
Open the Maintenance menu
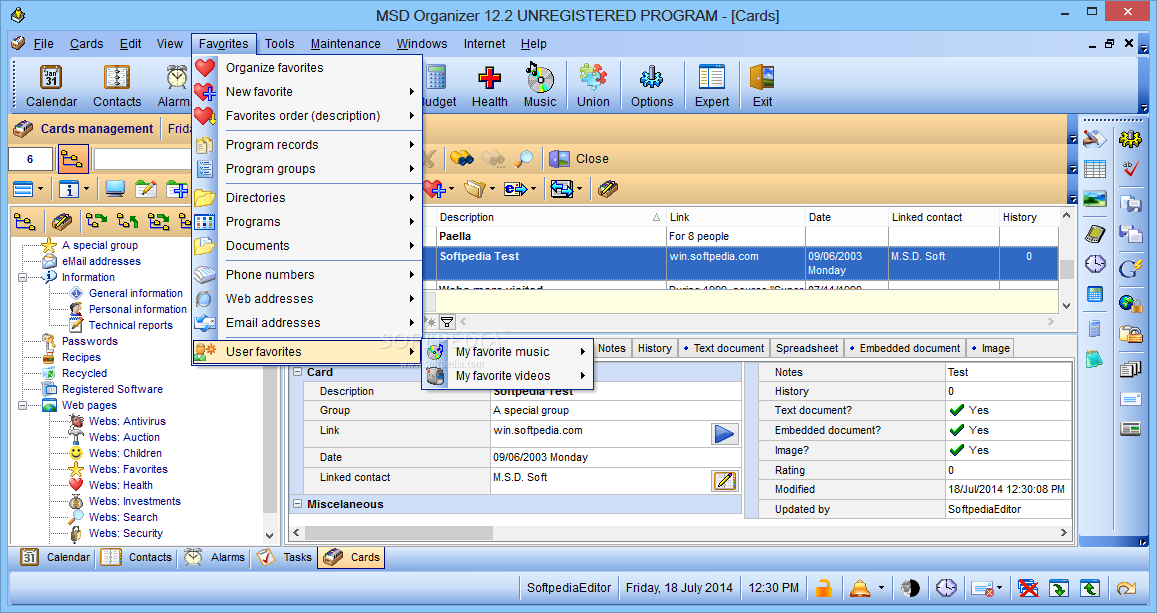[x=345, y=44]
